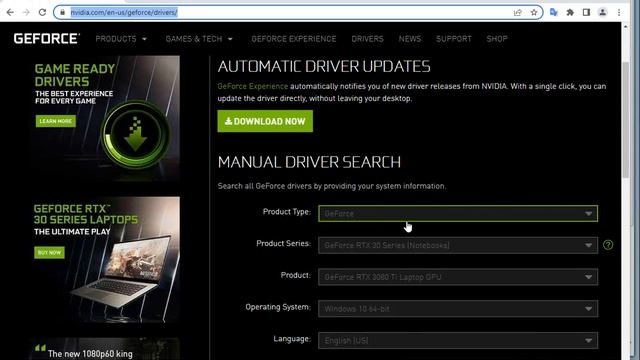Toggle the browser side panel icon
Viewport: 640px width, 360px height.
coord(586,12)
